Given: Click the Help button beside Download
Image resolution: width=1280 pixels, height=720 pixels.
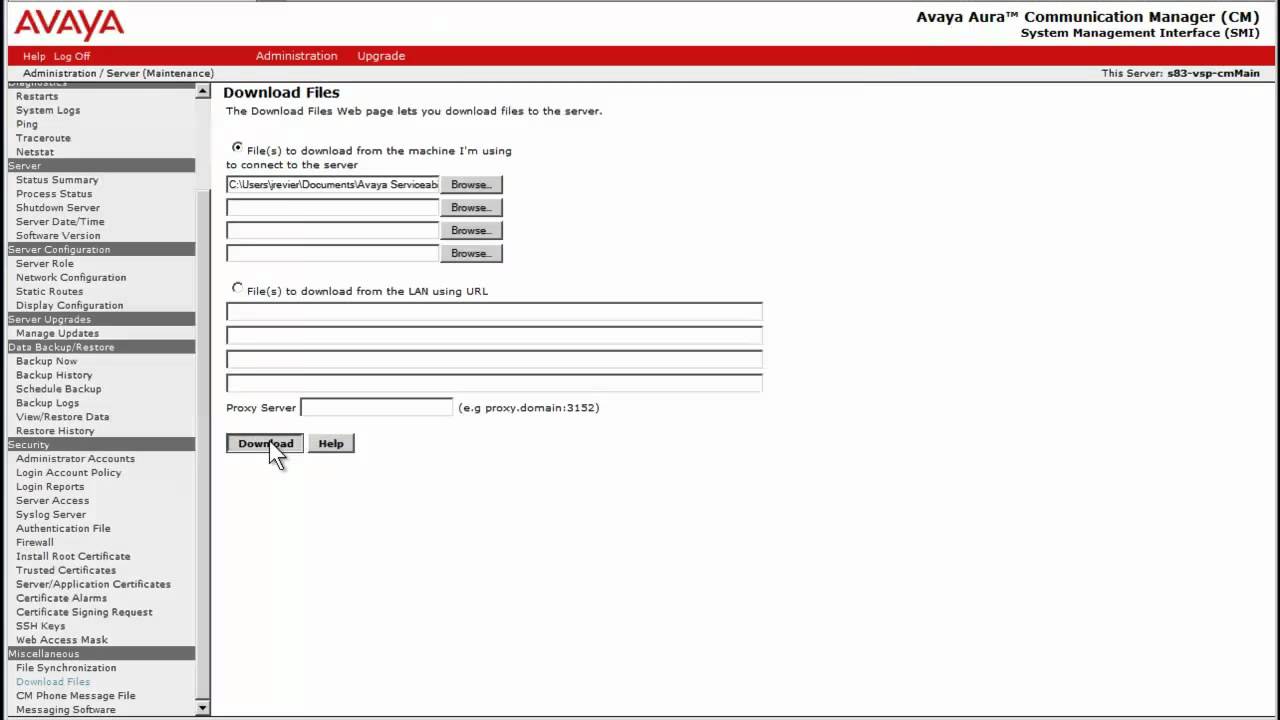Looking at the screenshot, I should 331,443.
